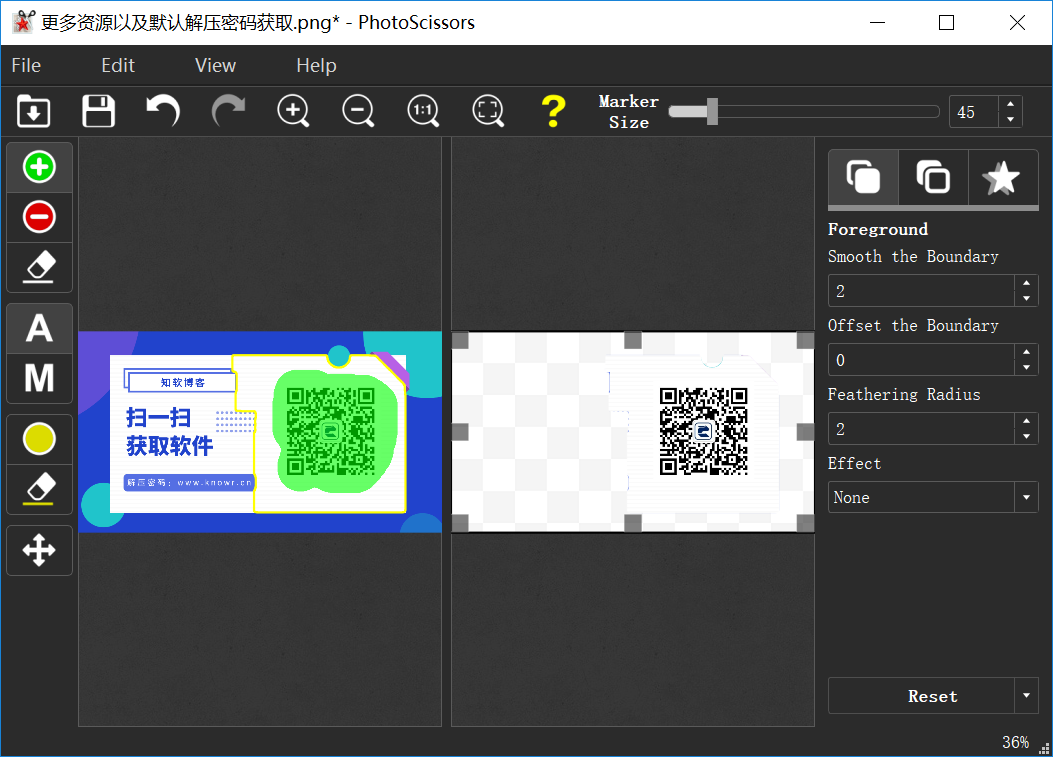Select the bottom-center crop handle on result preview
The width and height of the screenshot is (1053, 757).
coord(633,523)
